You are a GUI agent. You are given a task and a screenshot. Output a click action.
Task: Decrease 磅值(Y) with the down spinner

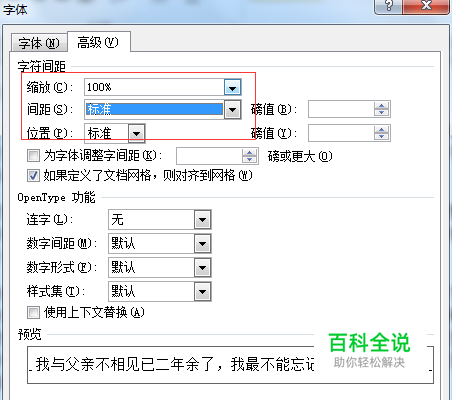[381, 137]
